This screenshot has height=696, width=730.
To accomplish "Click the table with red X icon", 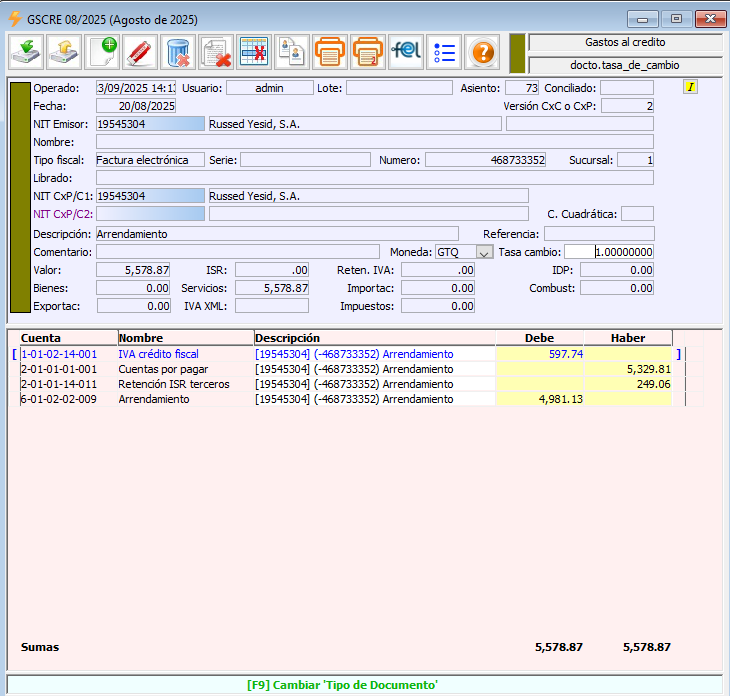I will (x=254, y=51).
